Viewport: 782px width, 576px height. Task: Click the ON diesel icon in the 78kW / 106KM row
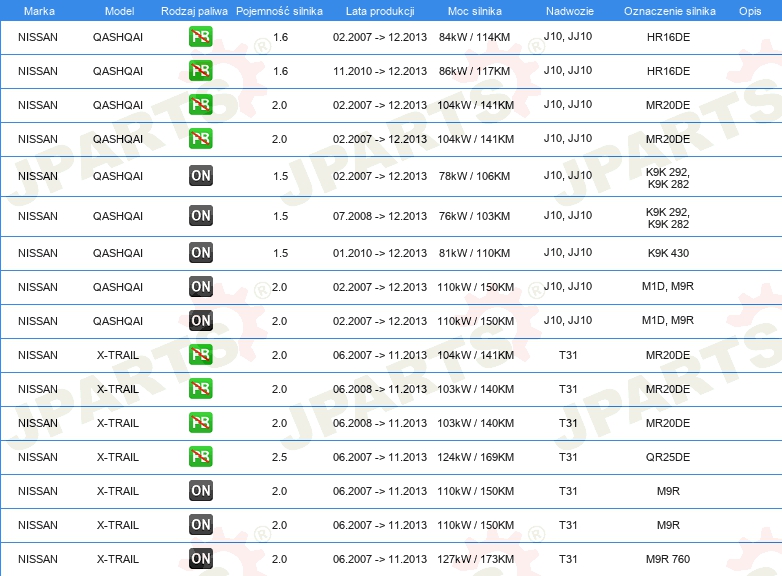pyautogui.click(x=200, y=176)
